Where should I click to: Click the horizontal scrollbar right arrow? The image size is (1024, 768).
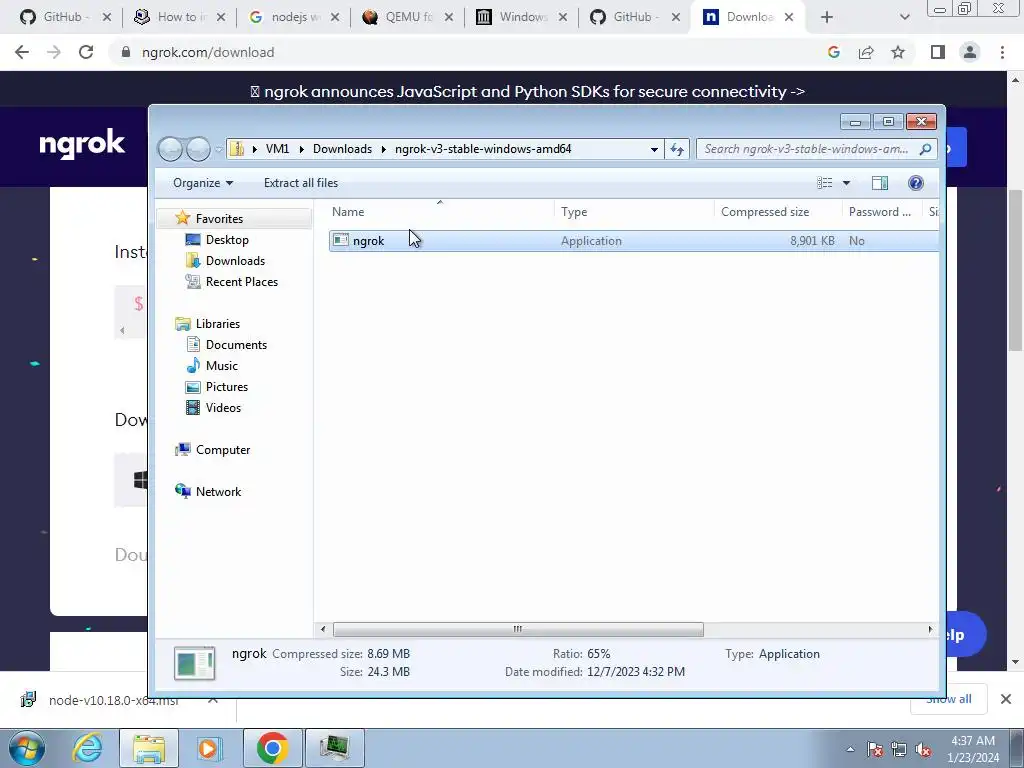tap(930, 630)
